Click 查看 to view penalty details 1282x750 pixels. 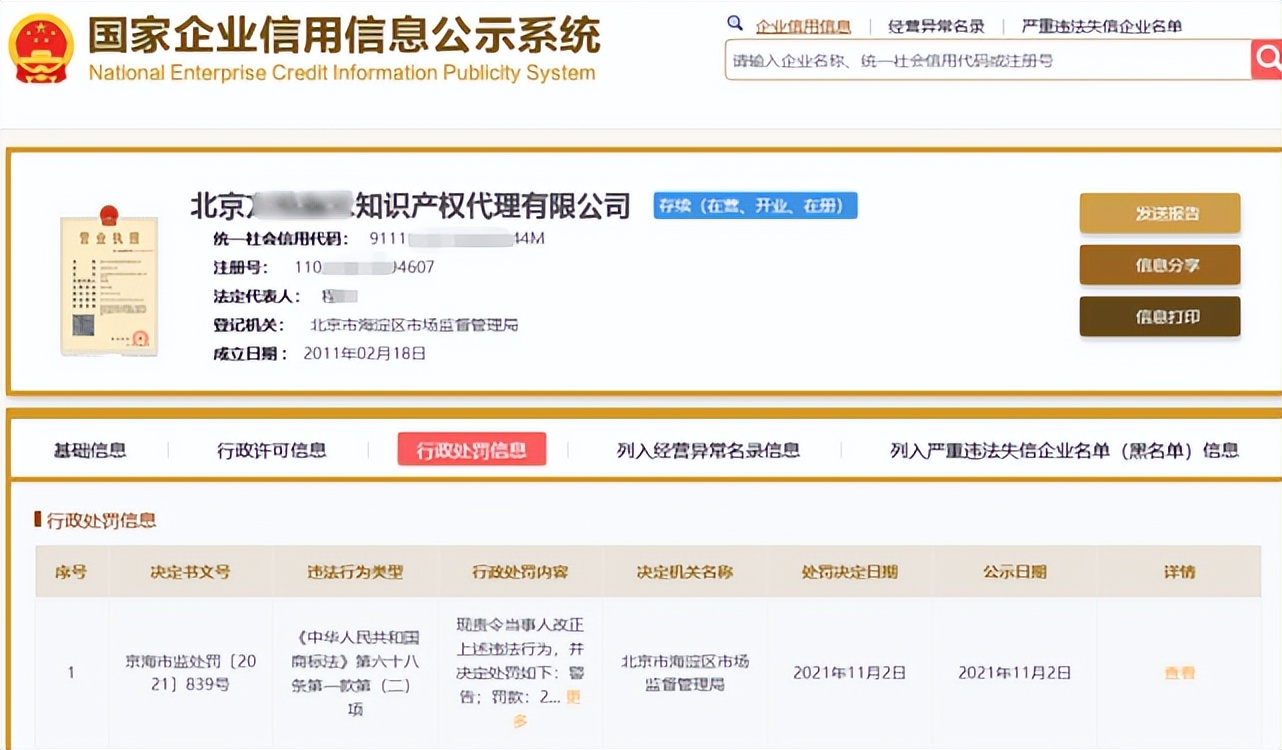pos(1178,673)
